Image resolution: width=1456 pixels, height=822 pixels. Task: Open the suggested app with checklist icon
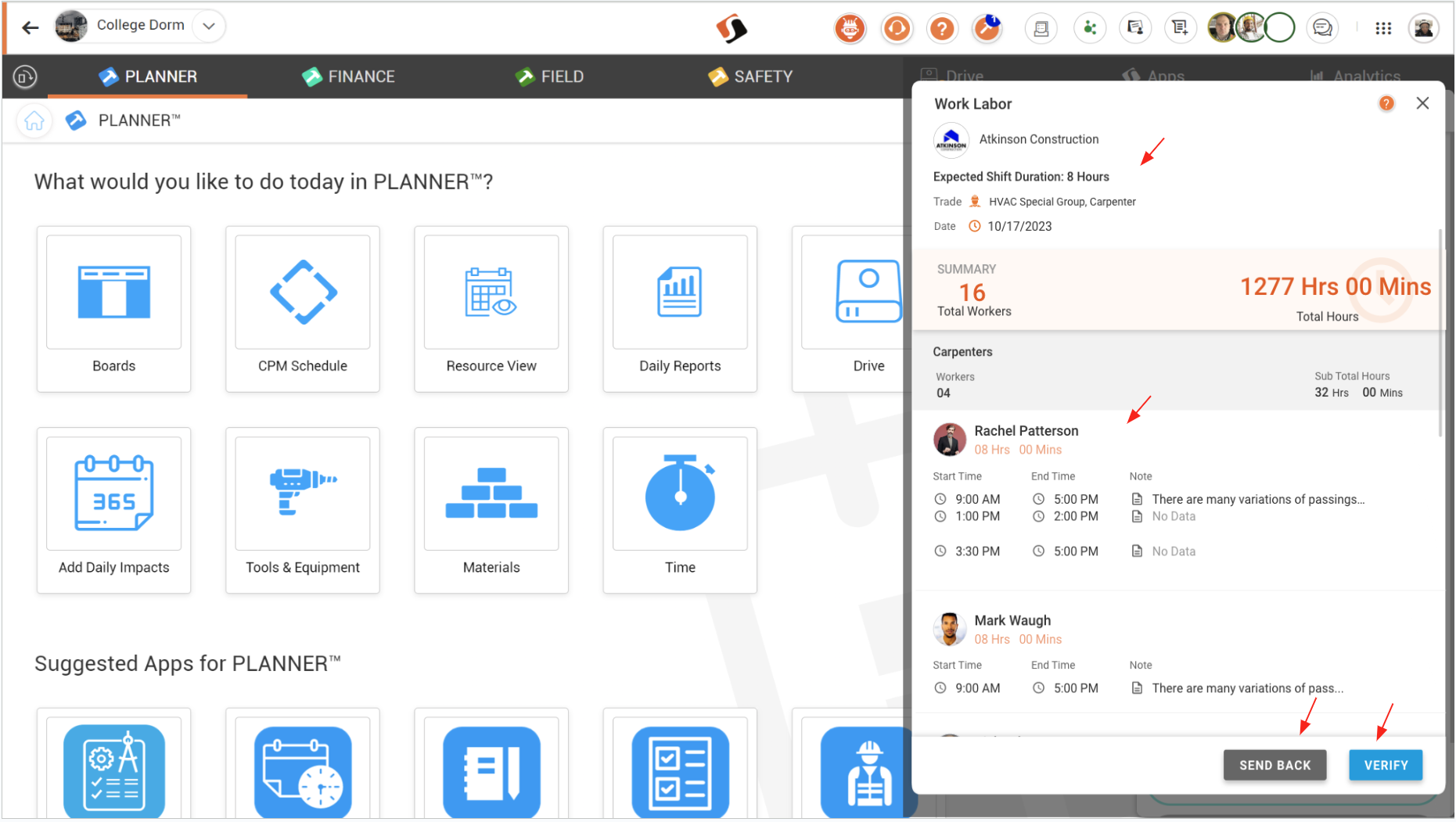pyautogui.click(x=680, y=770)
